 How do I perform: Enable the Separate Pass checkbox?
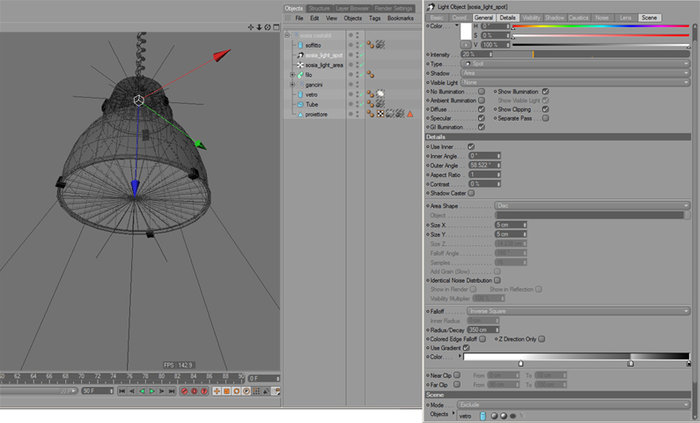pos(546,118)
